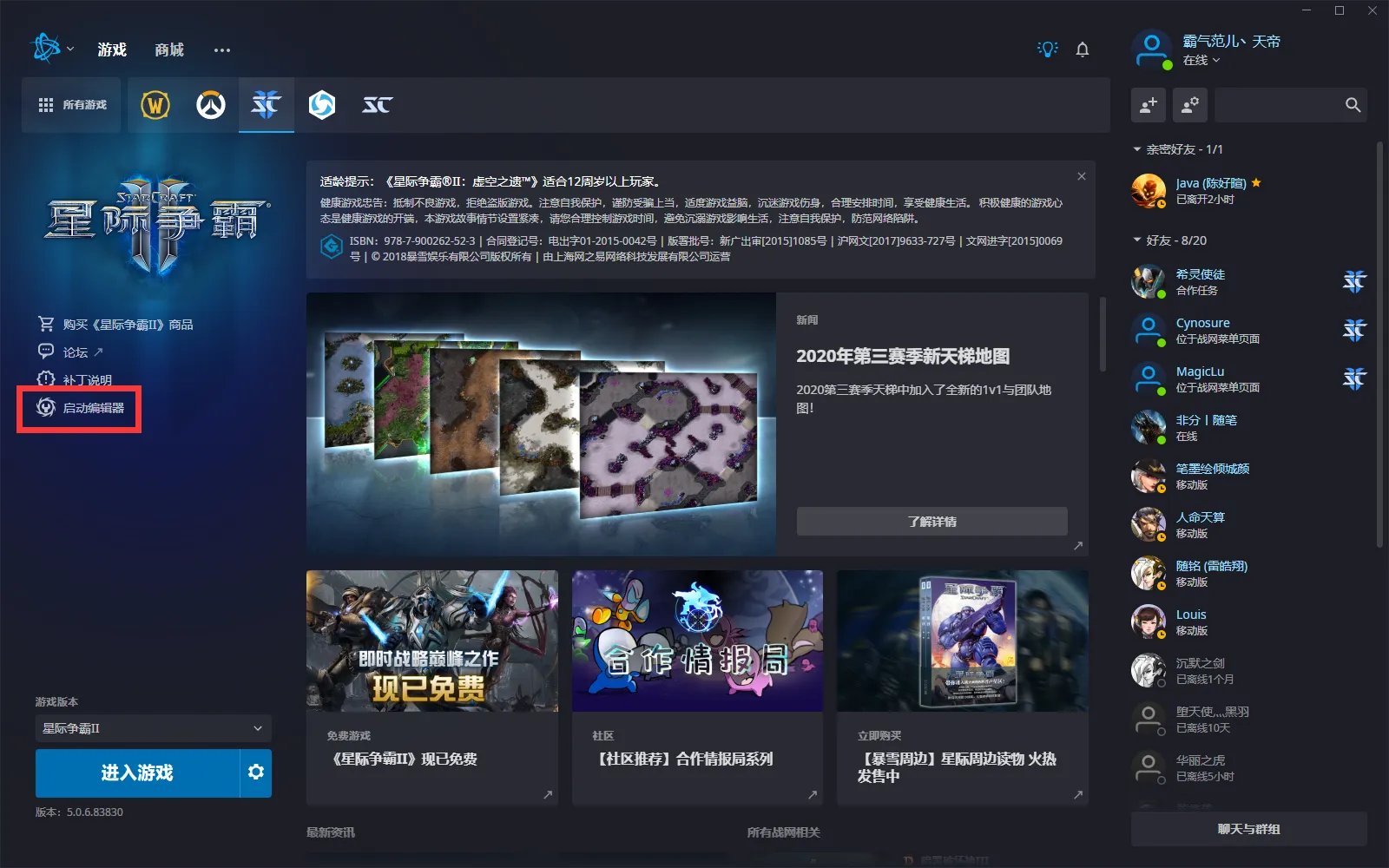Viewport: 1389px width, 868px height.
Task: Open the logo dropdown chevron
Action: [x=70, y=49]
